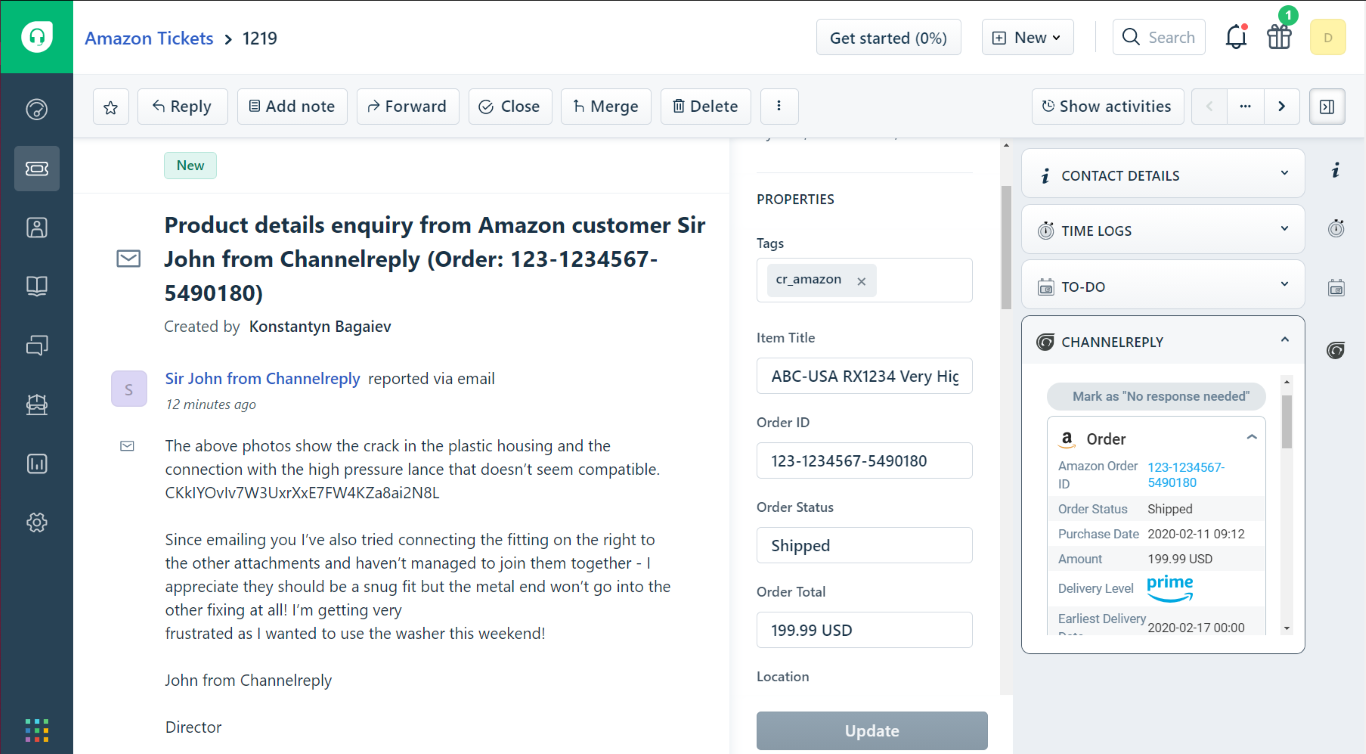The width and height of the screenshot is (1366, 754).
Task: Click the Tags input field
Action: pos(865,280)
